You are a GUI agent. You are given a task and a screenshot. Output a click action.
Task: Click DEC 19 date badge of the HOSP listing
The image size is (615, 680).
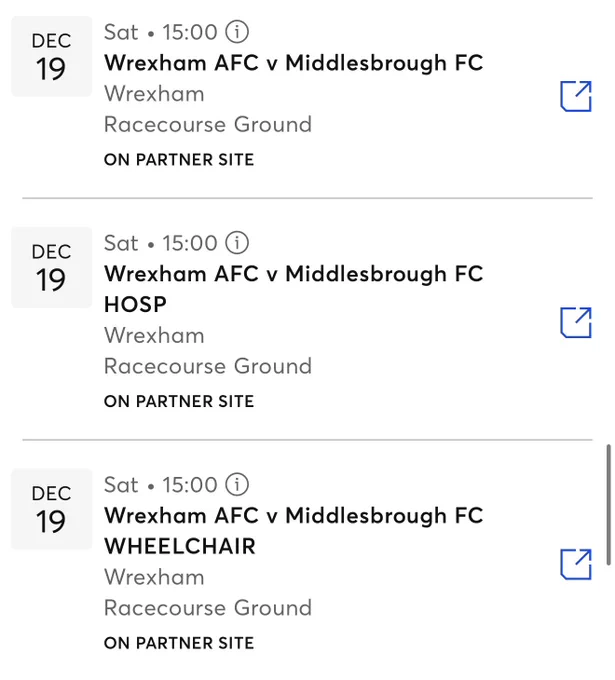click(52, 267)
